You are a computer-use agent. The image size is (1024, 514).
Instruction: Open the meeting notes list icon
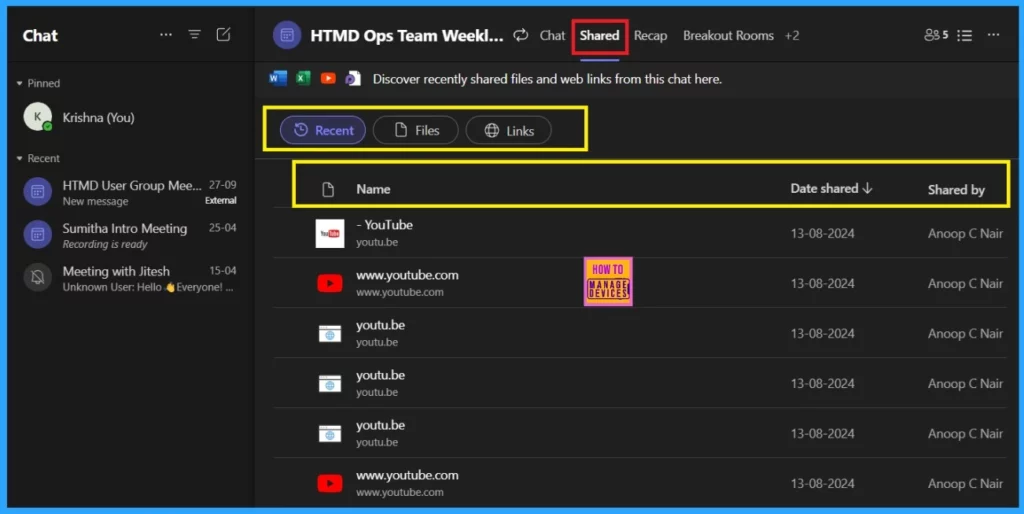pos(965,35)
